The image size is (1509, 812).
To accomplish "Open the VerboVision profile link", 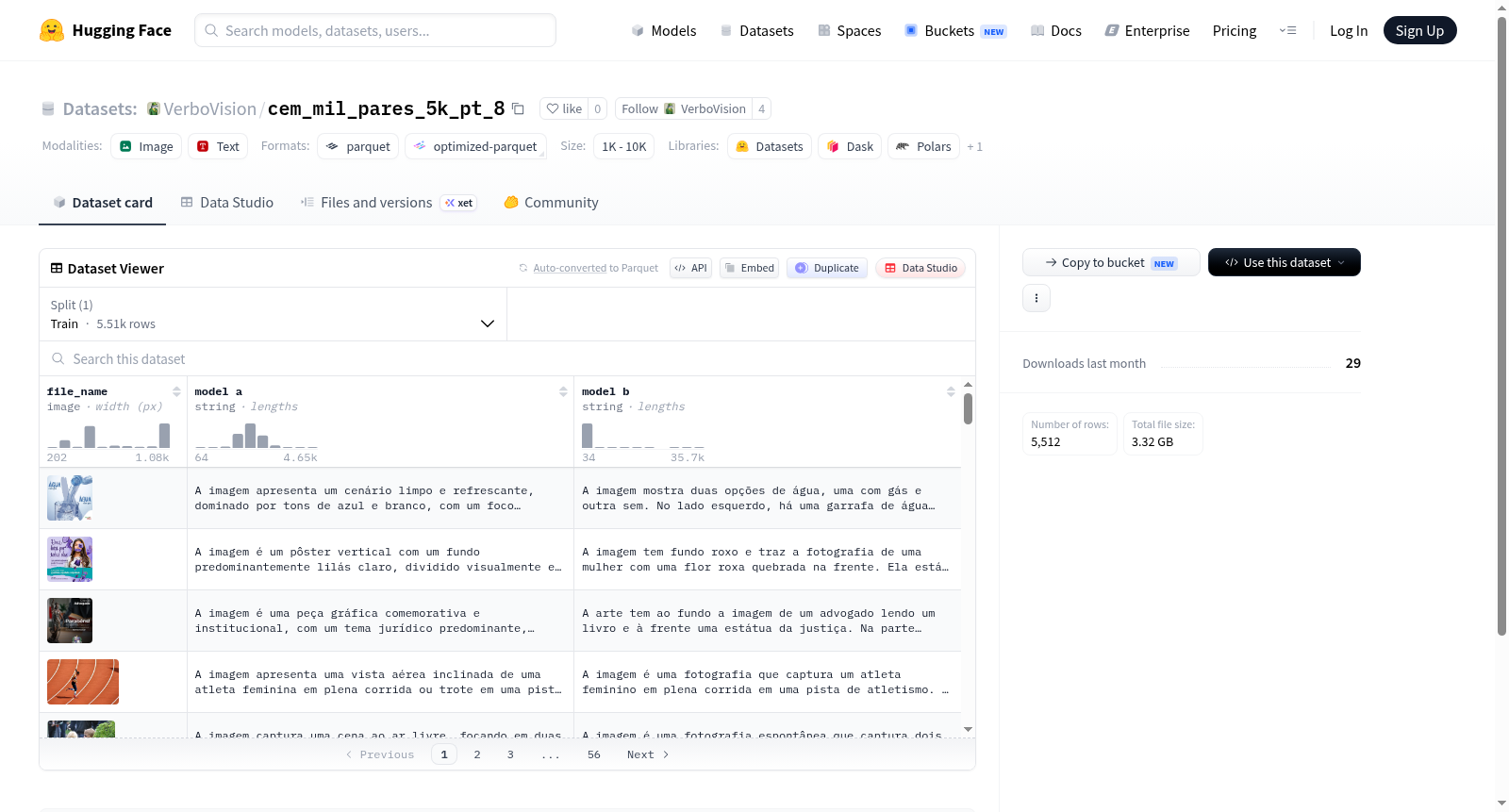I will 209,108.
